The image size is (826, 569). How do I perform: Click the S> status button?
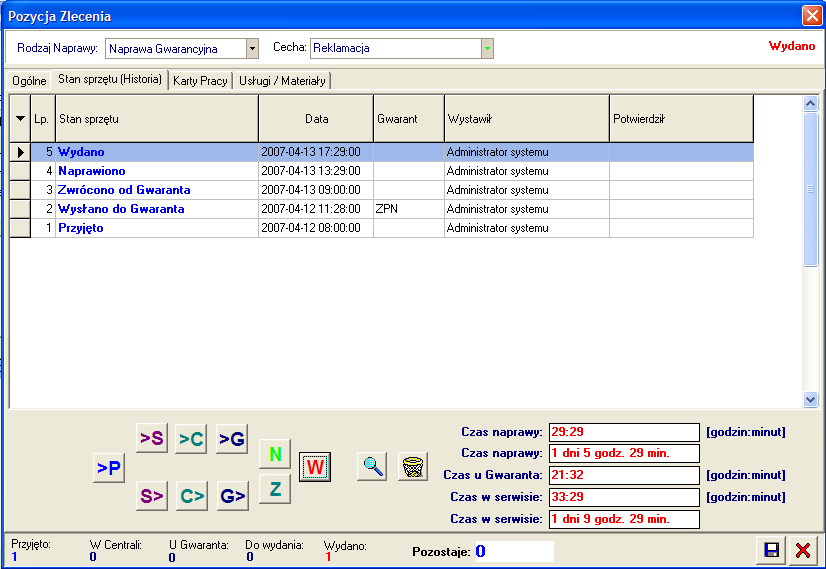click(x=152, y=496)
